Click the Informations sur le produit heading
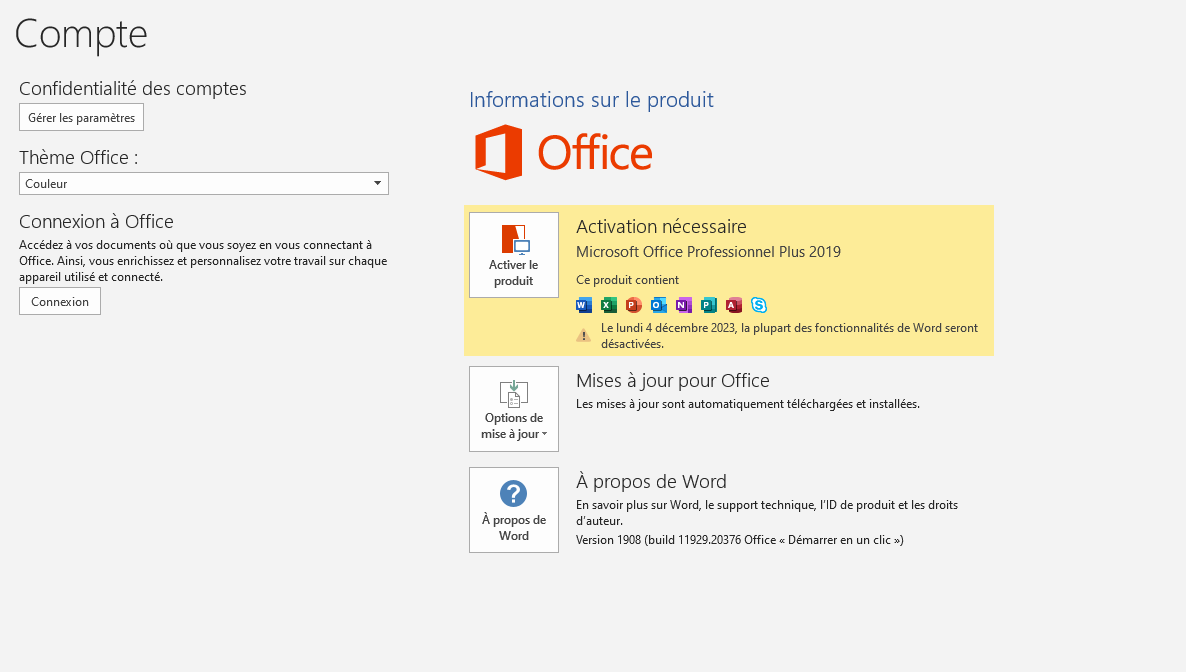Image resolution: width=1186 pixels, height=672 pixels. coord(591,100)
